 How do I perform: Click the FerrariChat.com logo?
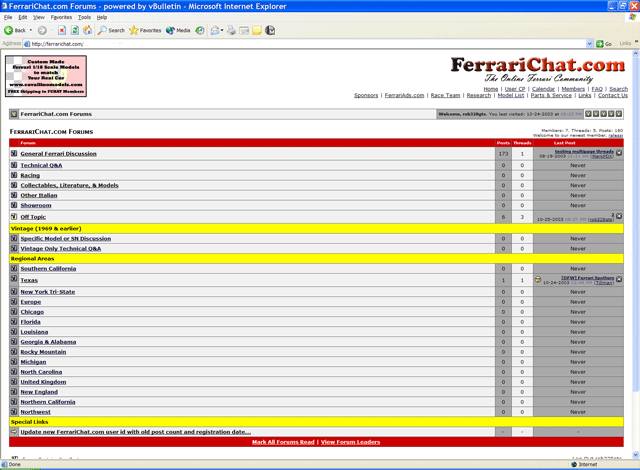pos(537,69)
